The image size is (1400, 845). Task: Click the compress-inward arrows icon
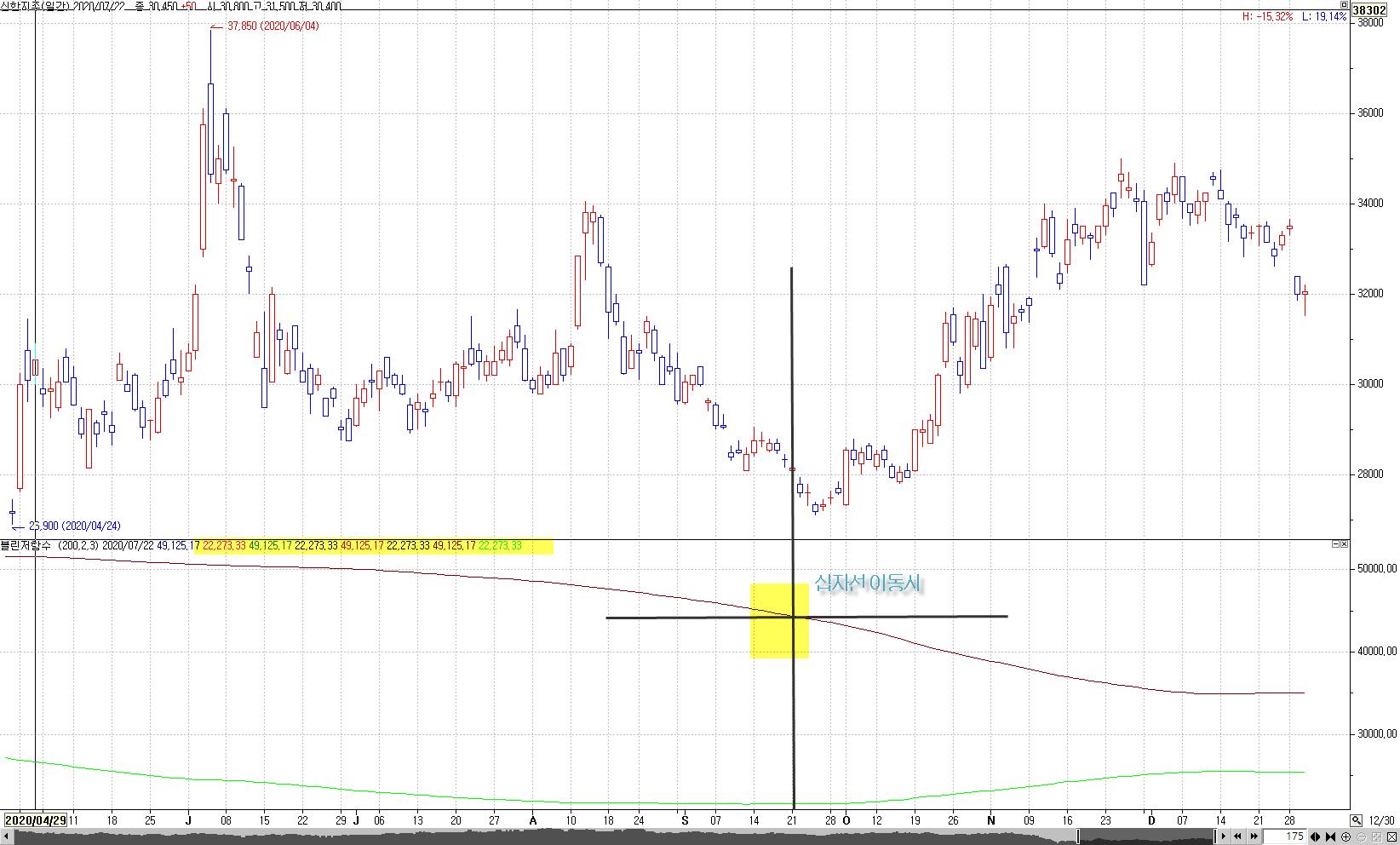[x=1330, y=836]
